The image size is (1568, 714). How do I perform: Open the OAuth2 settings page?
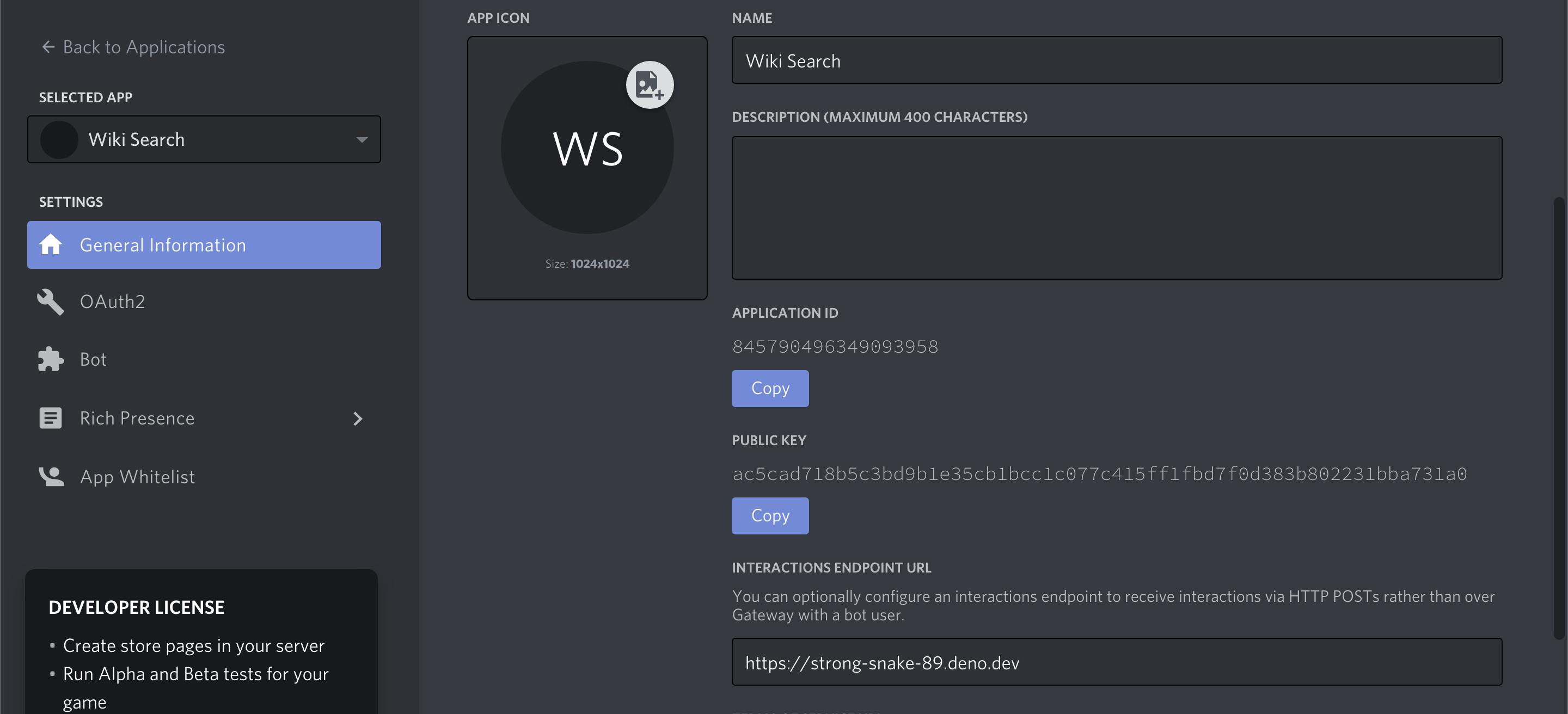tap(113, 301)
